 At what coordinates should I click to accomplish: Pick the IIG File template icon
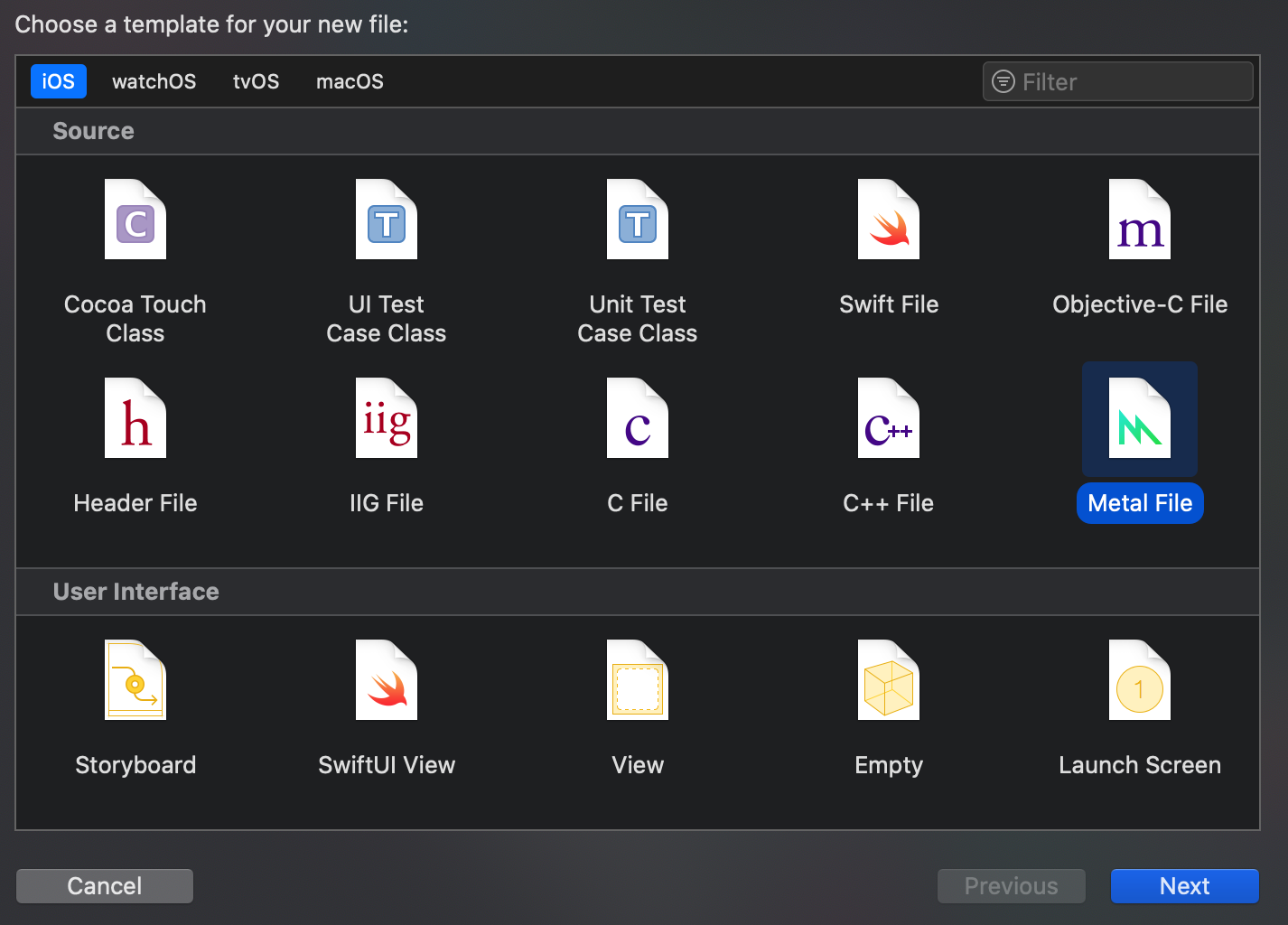tap(387, 418)
